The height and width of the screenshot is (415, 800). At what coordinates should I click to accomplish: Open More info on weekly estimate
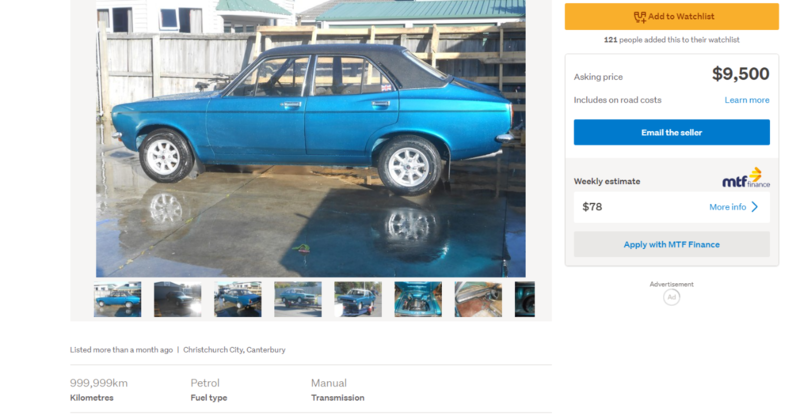point(728,207)
